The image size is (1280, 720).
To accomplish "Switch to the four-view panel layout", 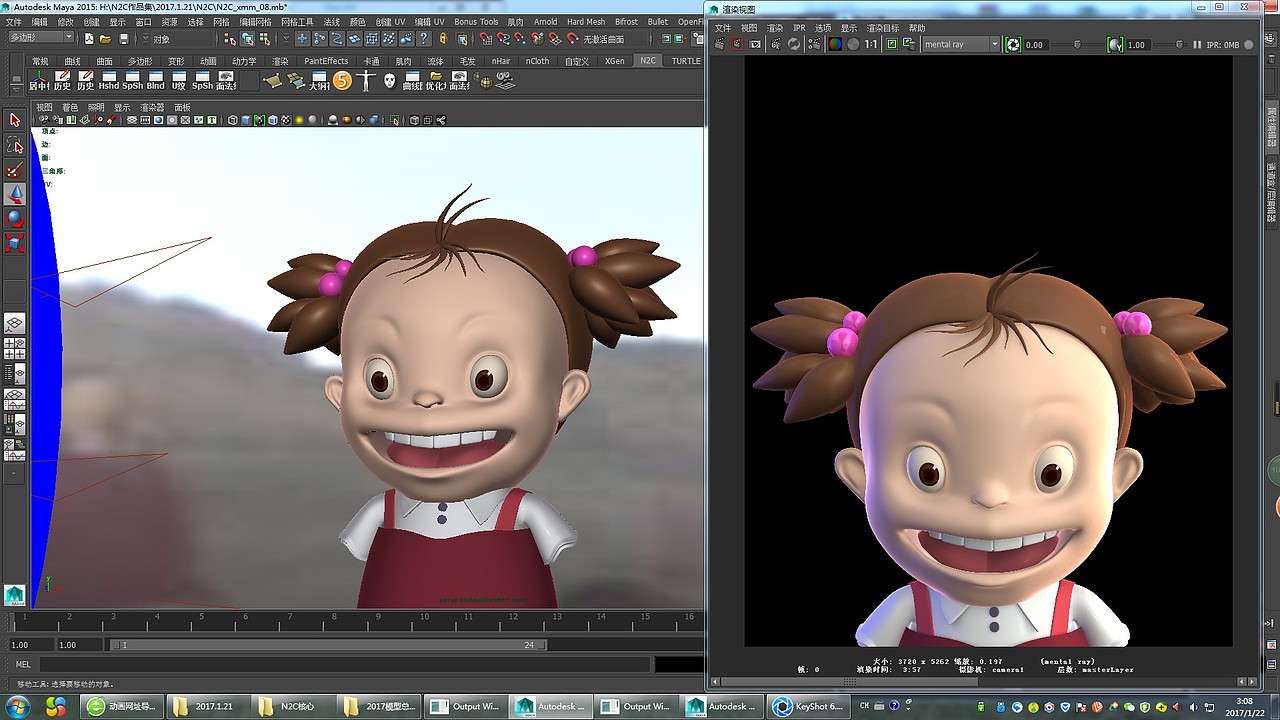I will click(x=15, y=349).
